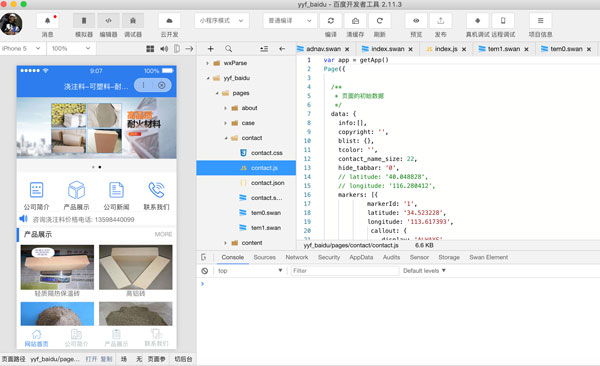Open the 100% zoom dropdown
The width and height of the screenshot is (600, 366).
[x=72, y=49]
